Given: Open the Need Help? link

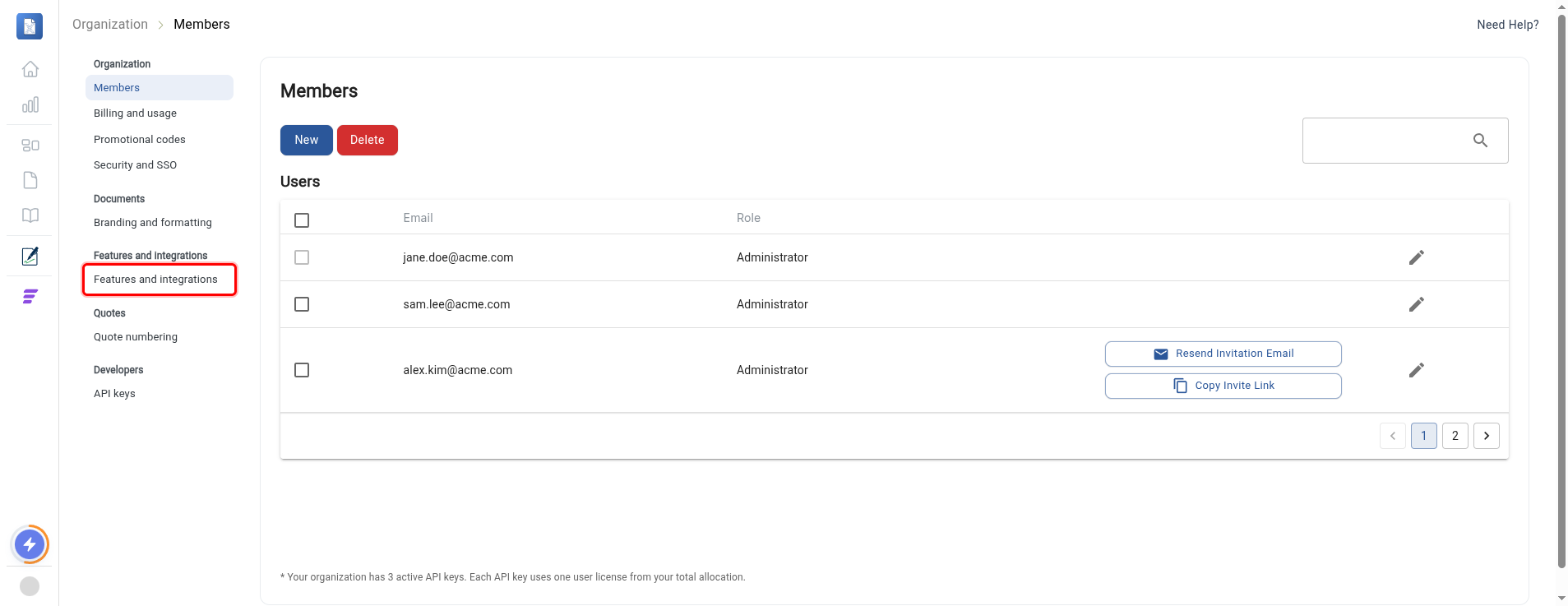Looking at the screenshot, I should [1508, 25].
